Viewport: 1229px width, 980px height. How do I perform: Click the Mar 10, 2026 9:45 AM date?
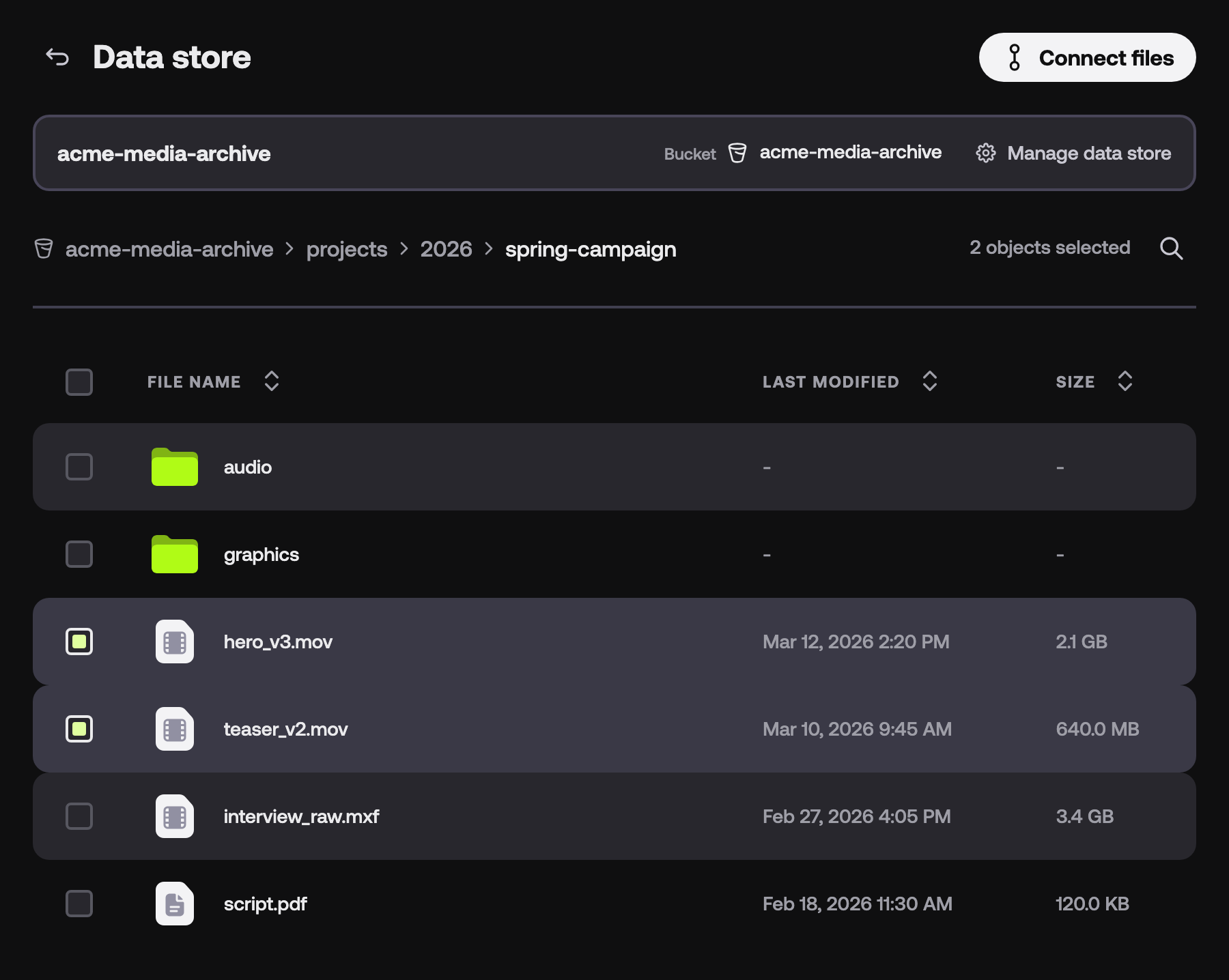[857, 729]
